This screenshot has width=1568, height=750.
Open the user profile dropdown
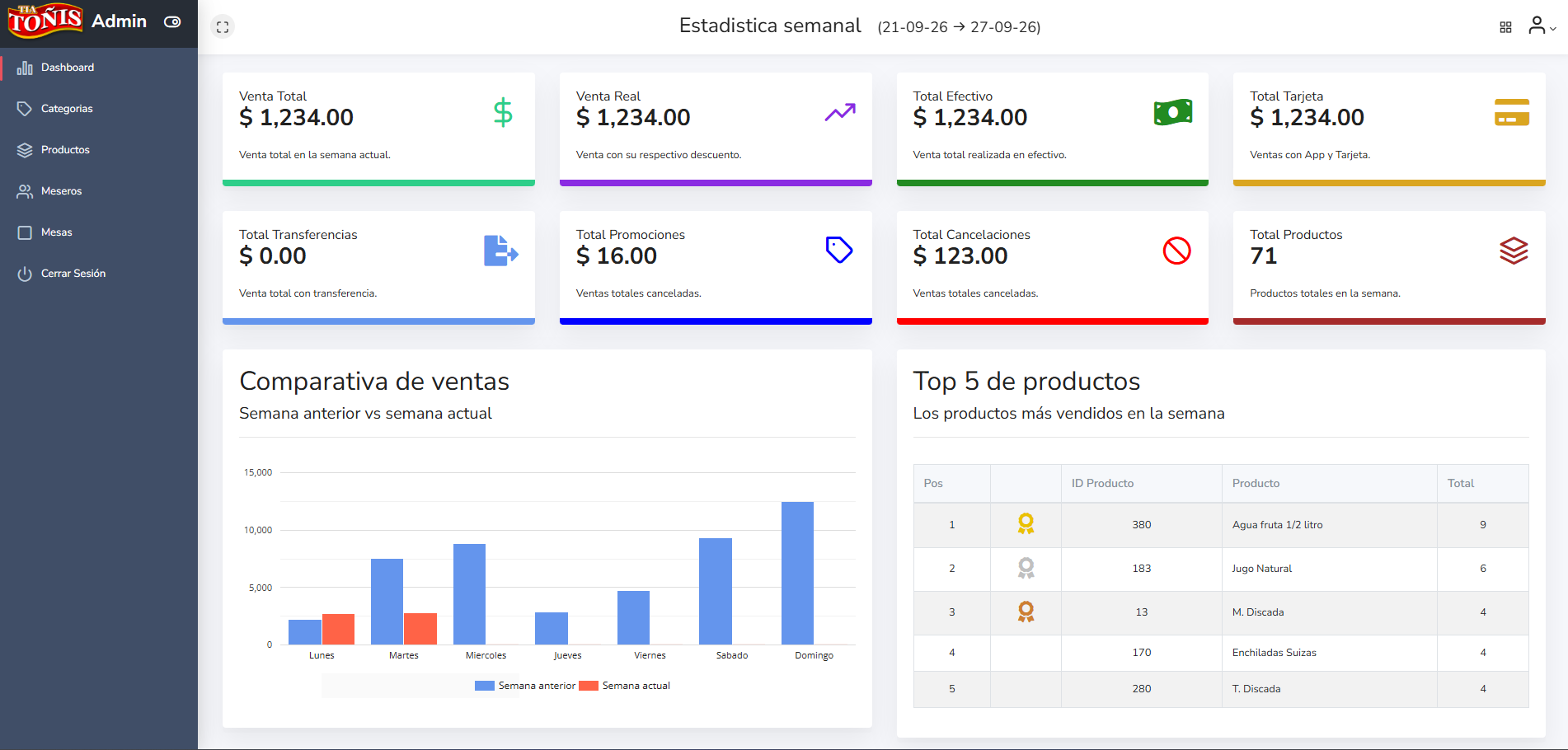[x=1541, y=26]
